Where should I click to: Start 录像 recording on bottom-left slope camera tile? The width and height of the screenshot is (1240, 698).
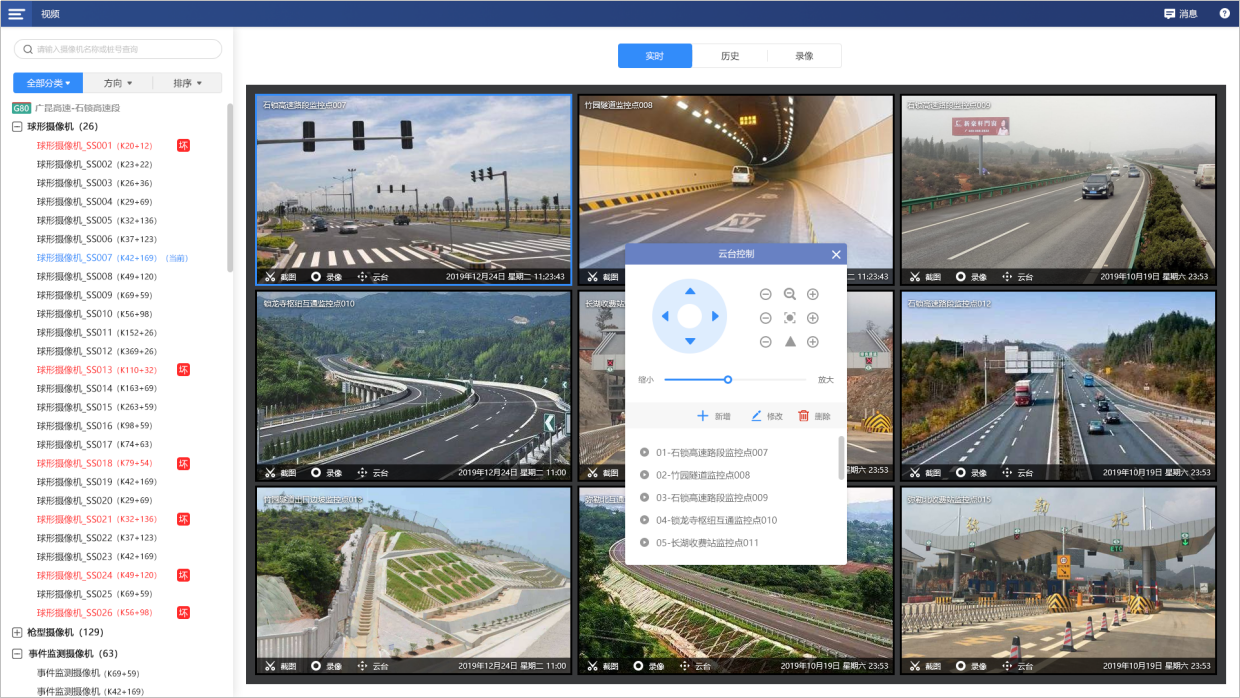pos(327,666)
